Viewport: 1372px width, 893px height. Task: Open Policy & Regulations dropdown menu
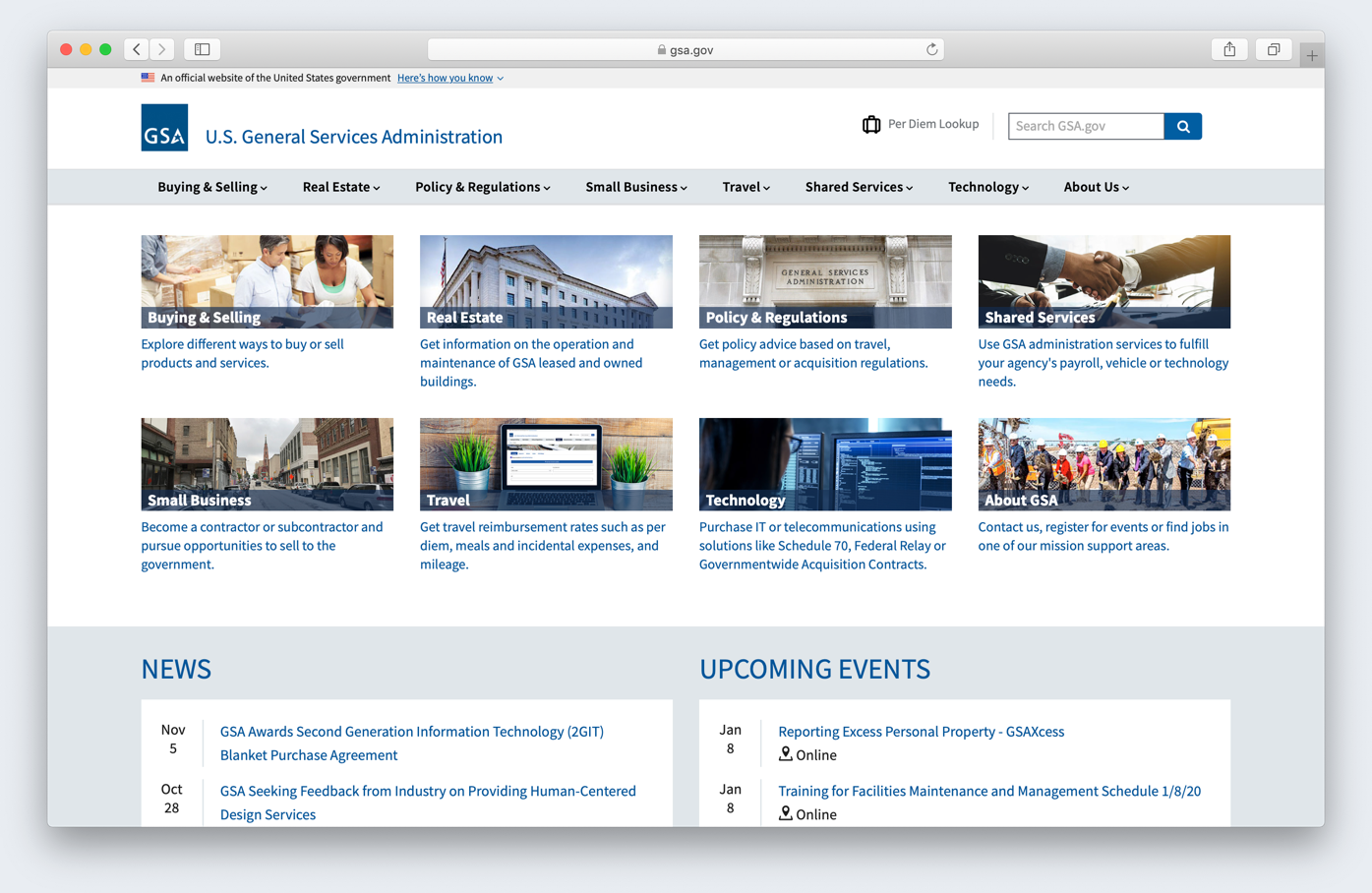[483, 187]
